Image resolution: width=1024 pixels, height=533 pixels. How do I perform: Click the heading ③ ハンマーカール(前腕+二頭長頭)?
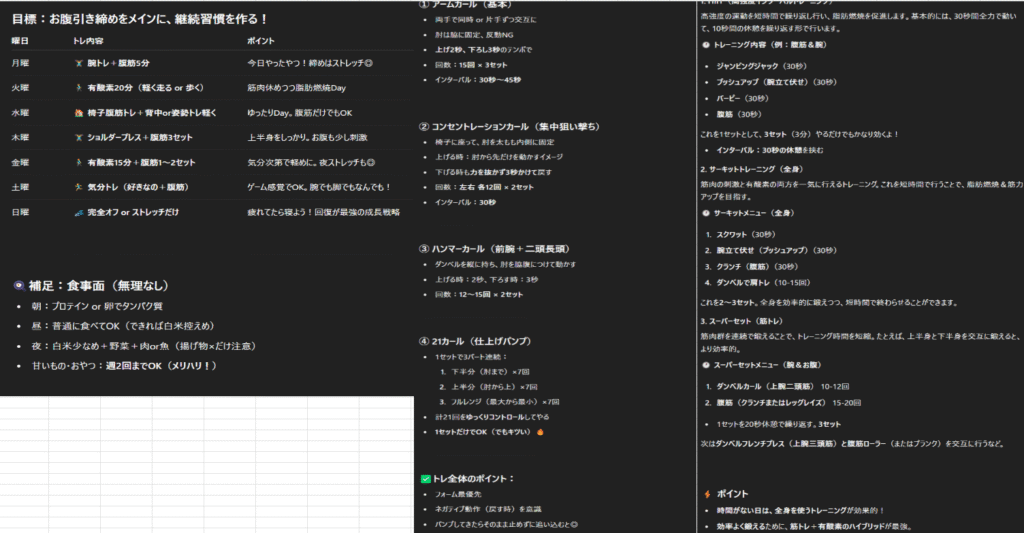coord(495,249)
